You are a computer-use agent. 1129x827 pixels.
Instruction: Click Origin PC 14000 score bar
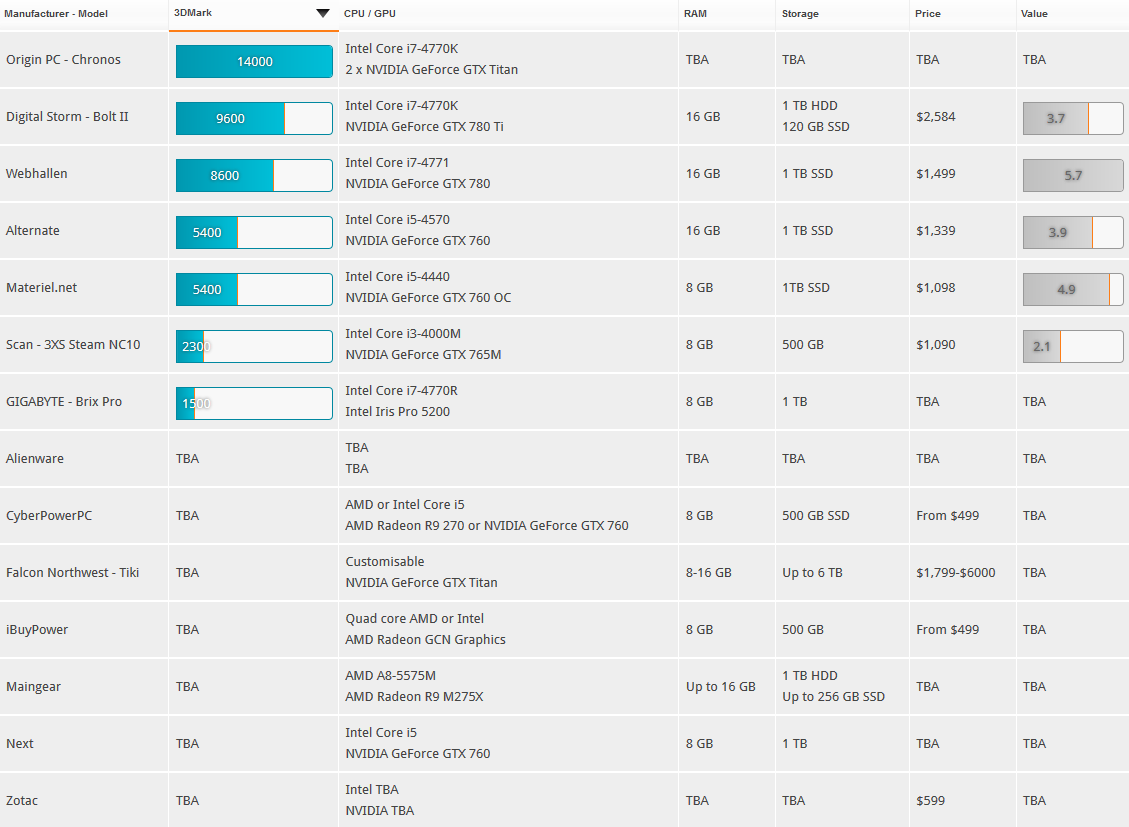point(254,61)
